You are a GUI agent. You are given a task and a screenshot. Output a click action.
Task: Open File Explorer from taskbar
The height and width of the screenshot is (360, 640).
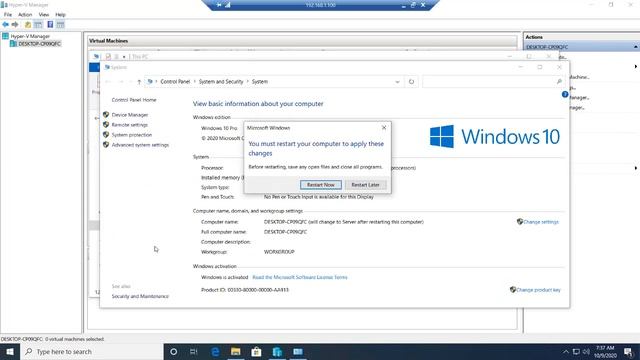click(236, 351)
